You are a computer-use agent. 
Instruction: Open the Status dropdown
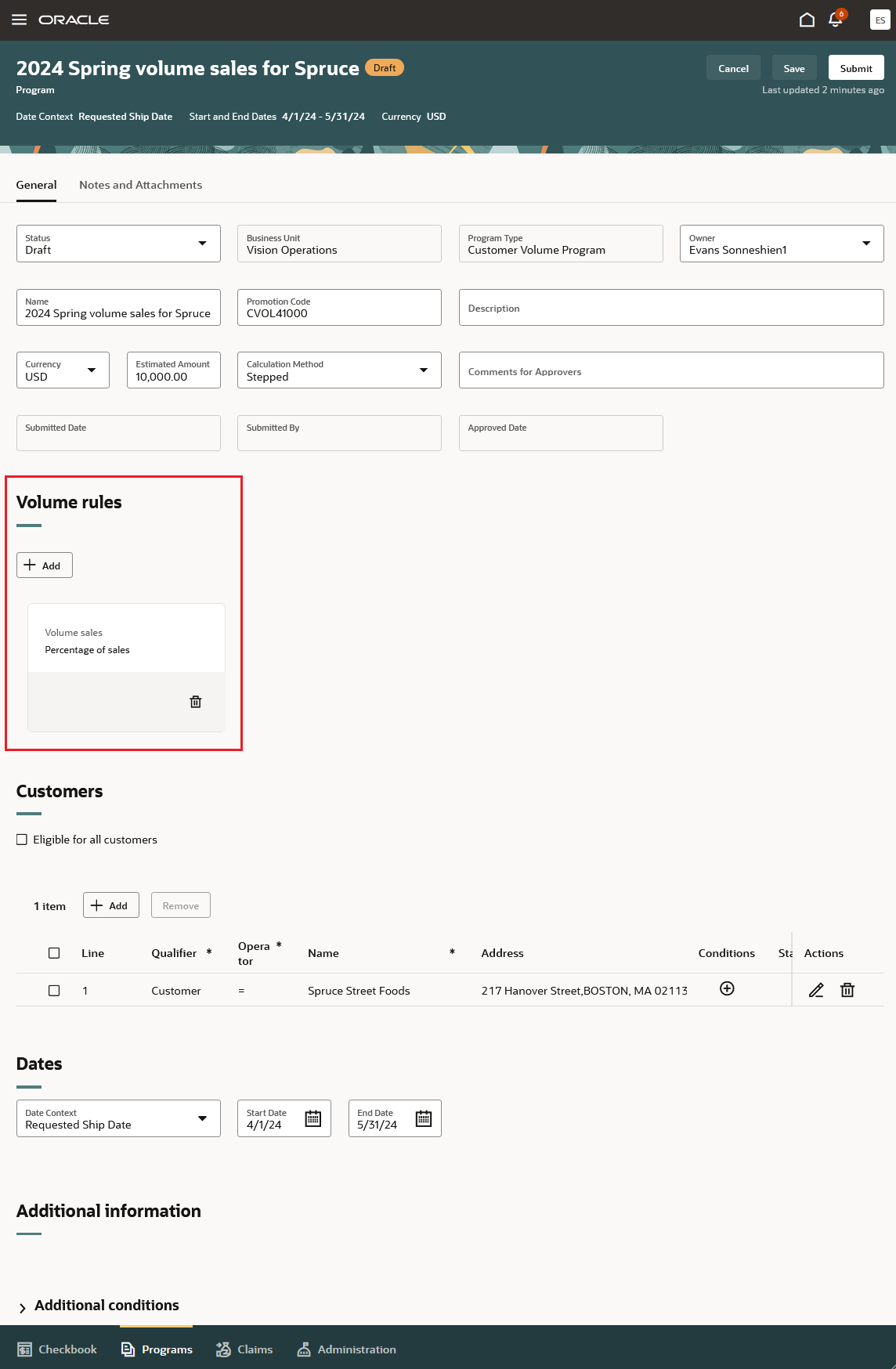coord(118,244)
